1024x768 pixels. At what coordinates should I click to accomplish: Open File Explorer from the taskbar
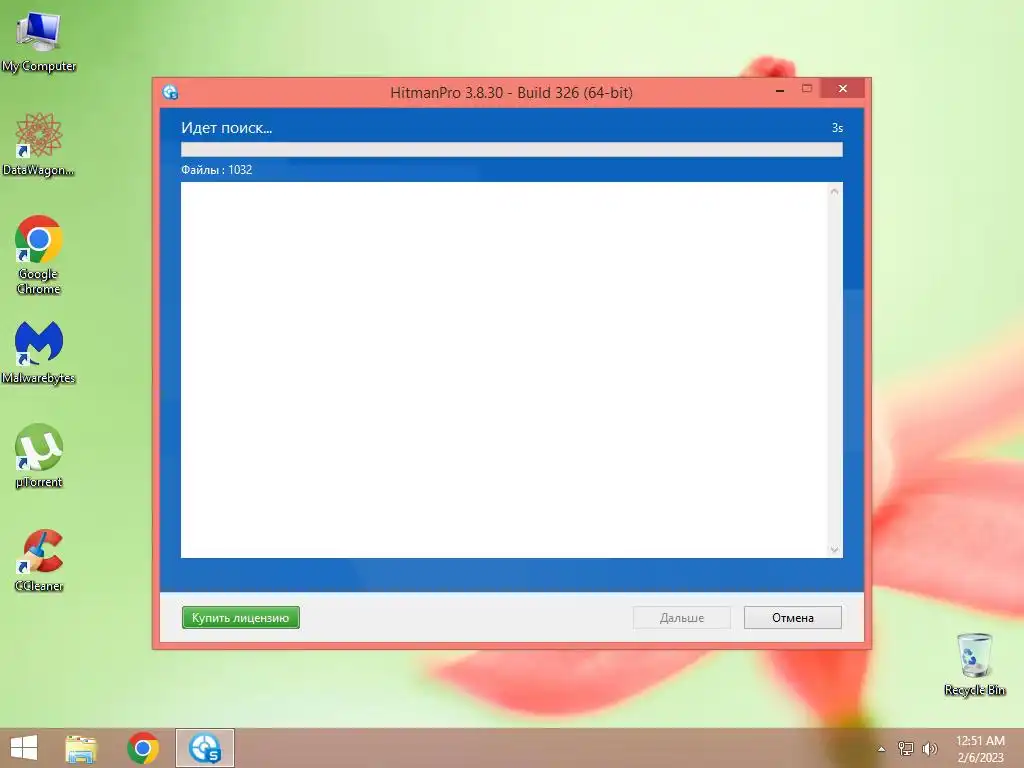(x=81, y=748)
